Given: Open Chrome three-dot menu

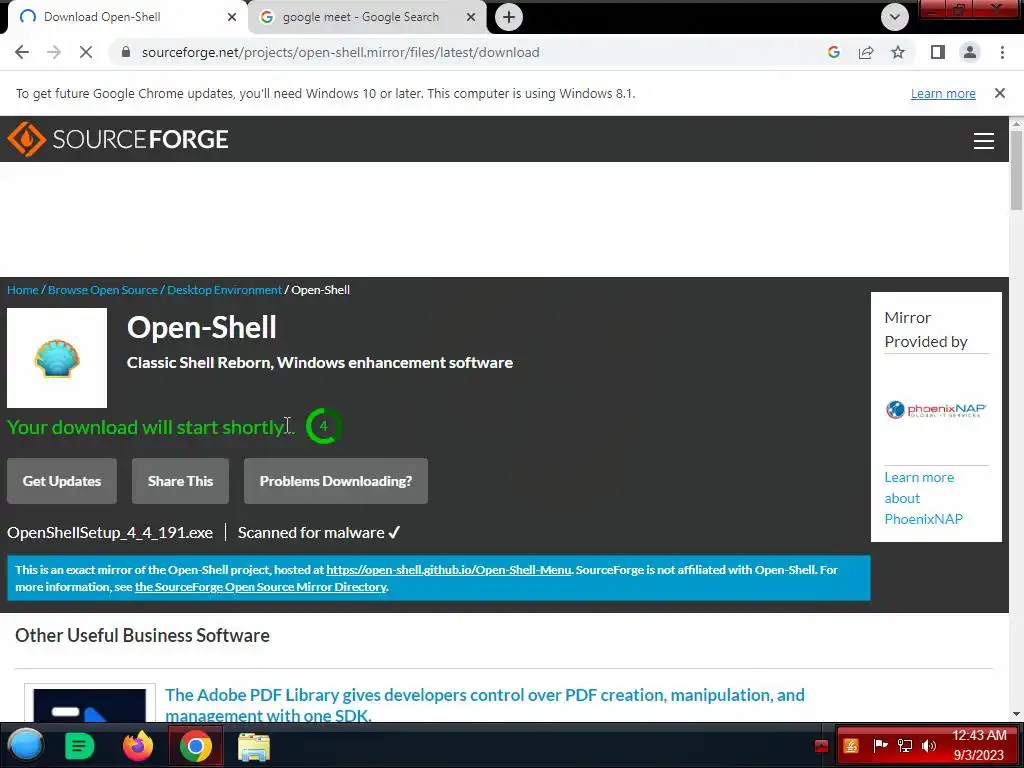Looking at the screenshot, I should coord(1002,52).
